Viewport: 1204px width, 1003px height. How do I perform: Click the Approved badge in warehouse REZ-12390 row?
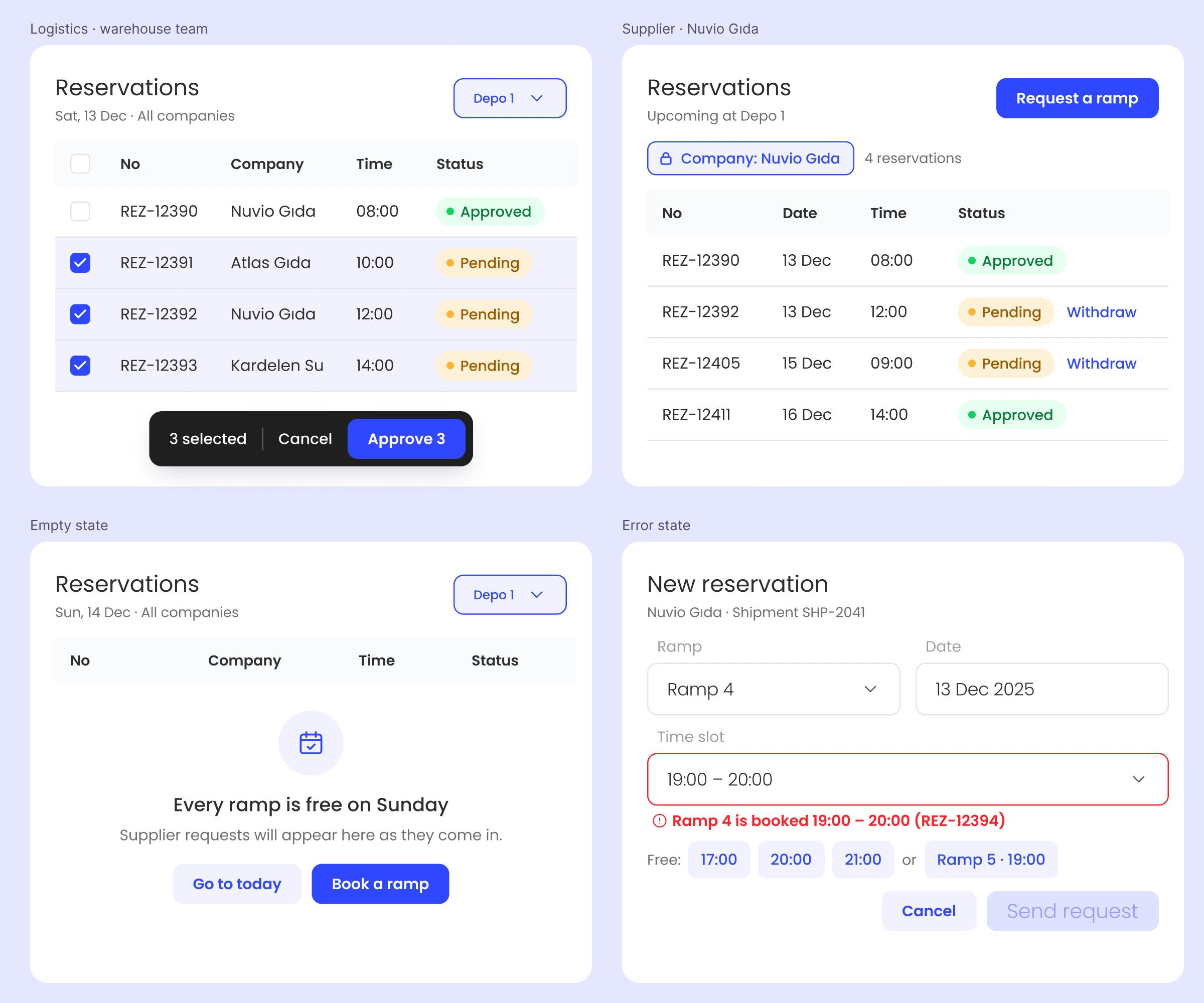click(490, 212)
